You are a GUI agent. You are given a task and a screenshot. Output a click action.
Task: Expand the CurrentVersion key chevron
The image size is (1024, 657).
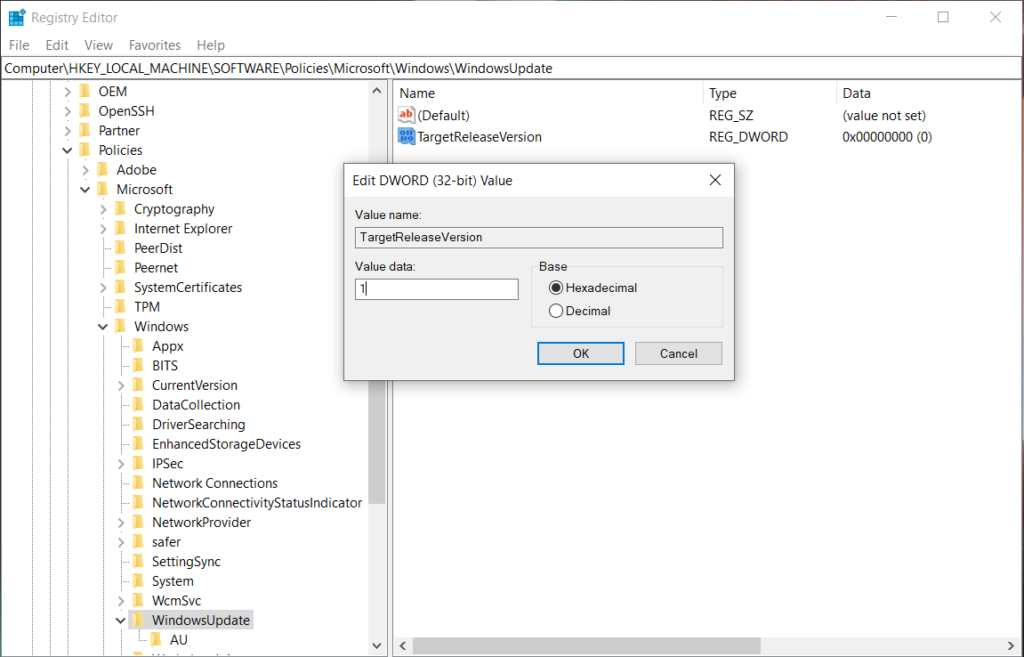121,386
